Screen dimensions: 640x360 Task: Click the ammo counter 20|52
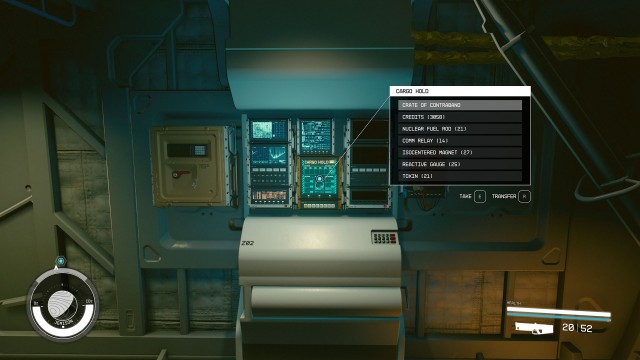point(577,328)
